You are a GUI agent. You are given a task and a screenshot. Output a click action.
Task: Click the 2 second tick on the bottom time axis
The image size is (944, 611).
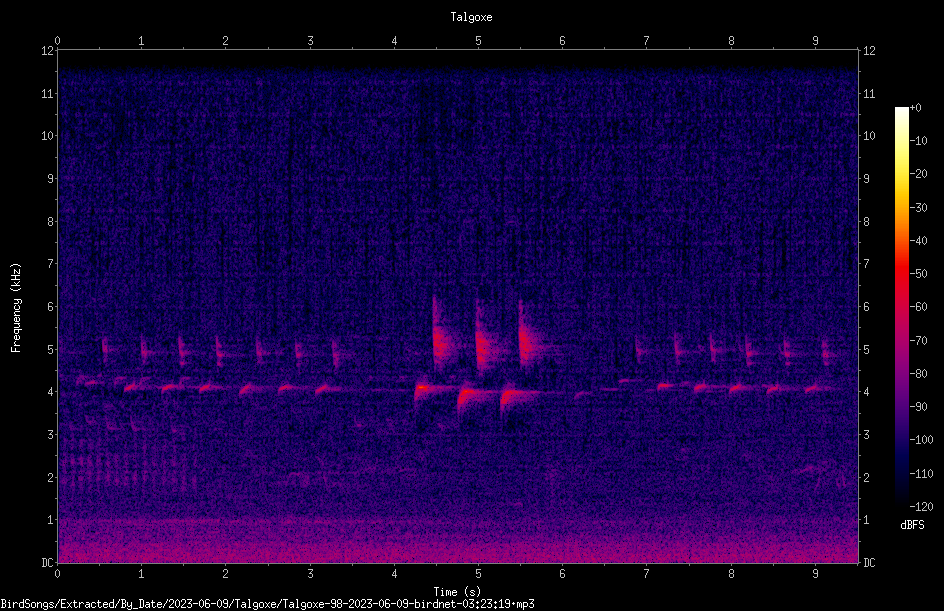[225, 574]
